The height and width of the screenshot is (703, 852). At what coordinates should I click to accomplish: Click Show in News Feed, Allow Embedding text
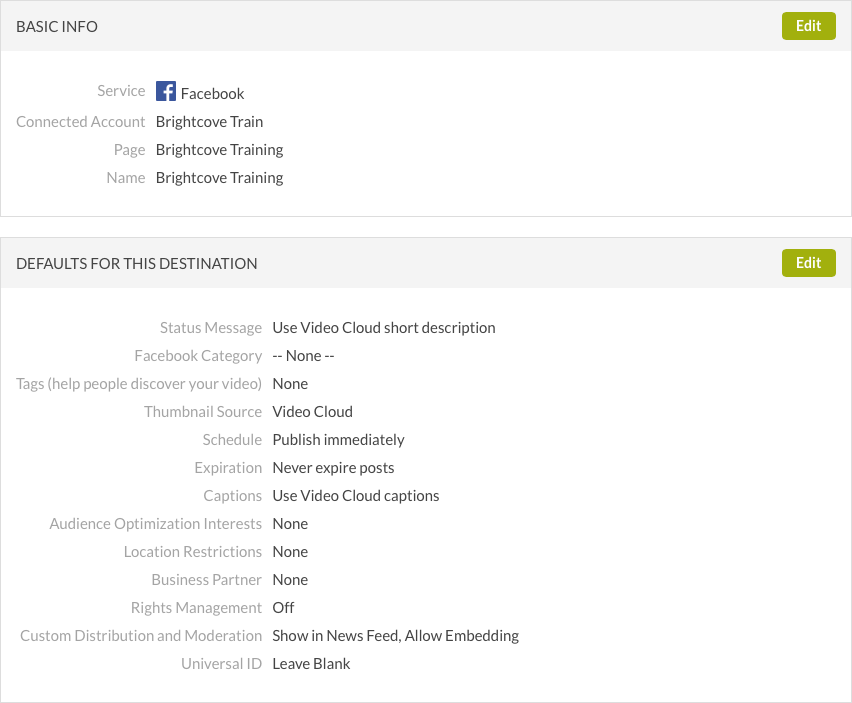395,635
